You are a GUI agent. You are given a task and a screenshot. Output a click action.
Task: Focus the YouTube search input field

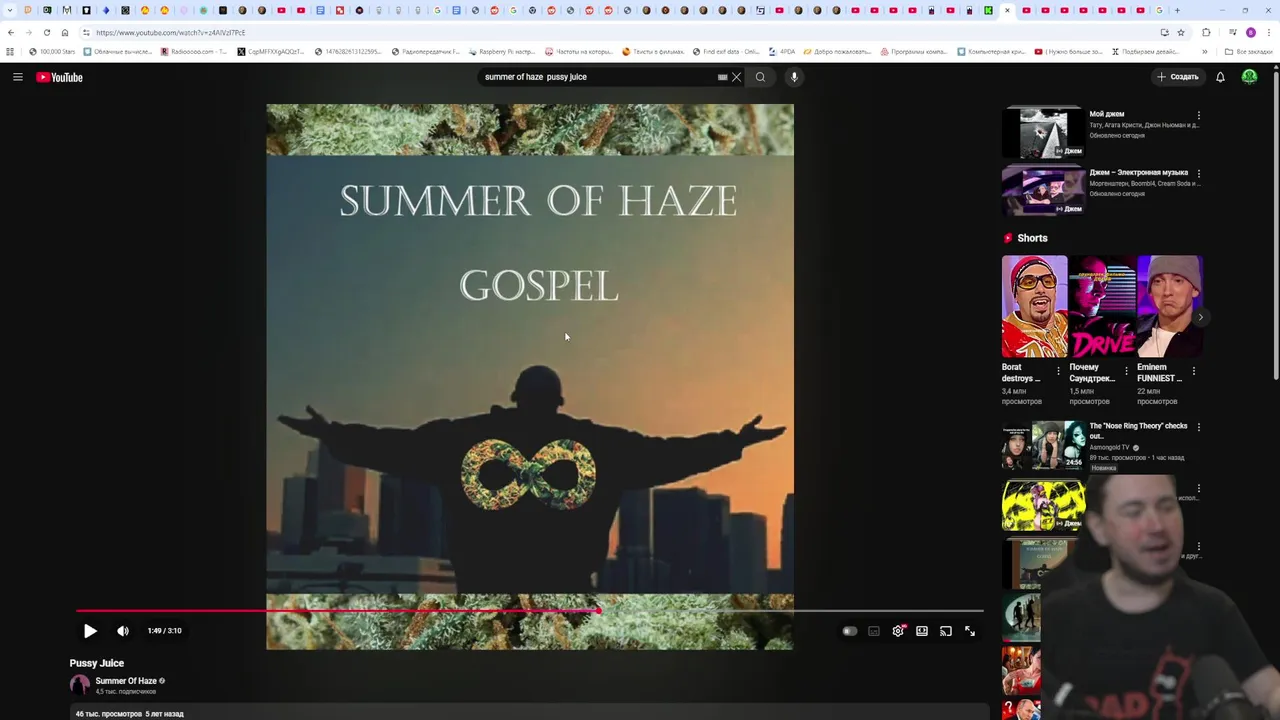pos(598,77)
